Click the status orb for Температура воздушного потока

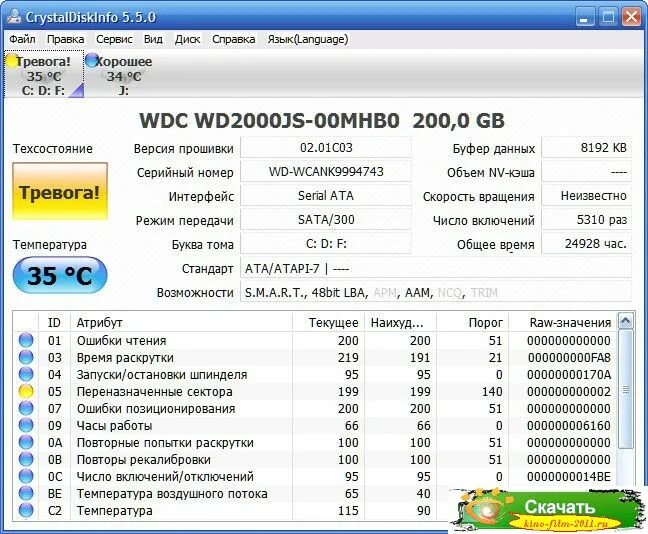tap(26, 493)
